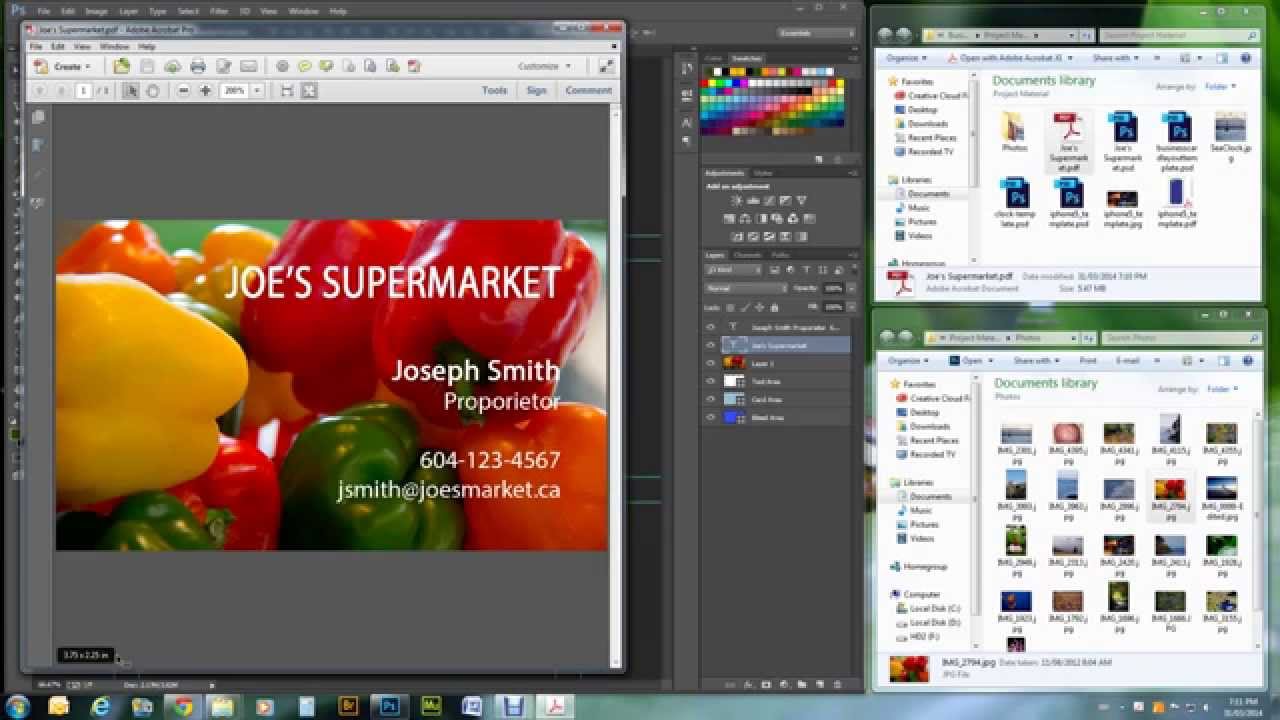The width and height of the screenshot is (1280, 720).
Task: Click the Chrome icon in the taskbar
Action: pos(182,707)
